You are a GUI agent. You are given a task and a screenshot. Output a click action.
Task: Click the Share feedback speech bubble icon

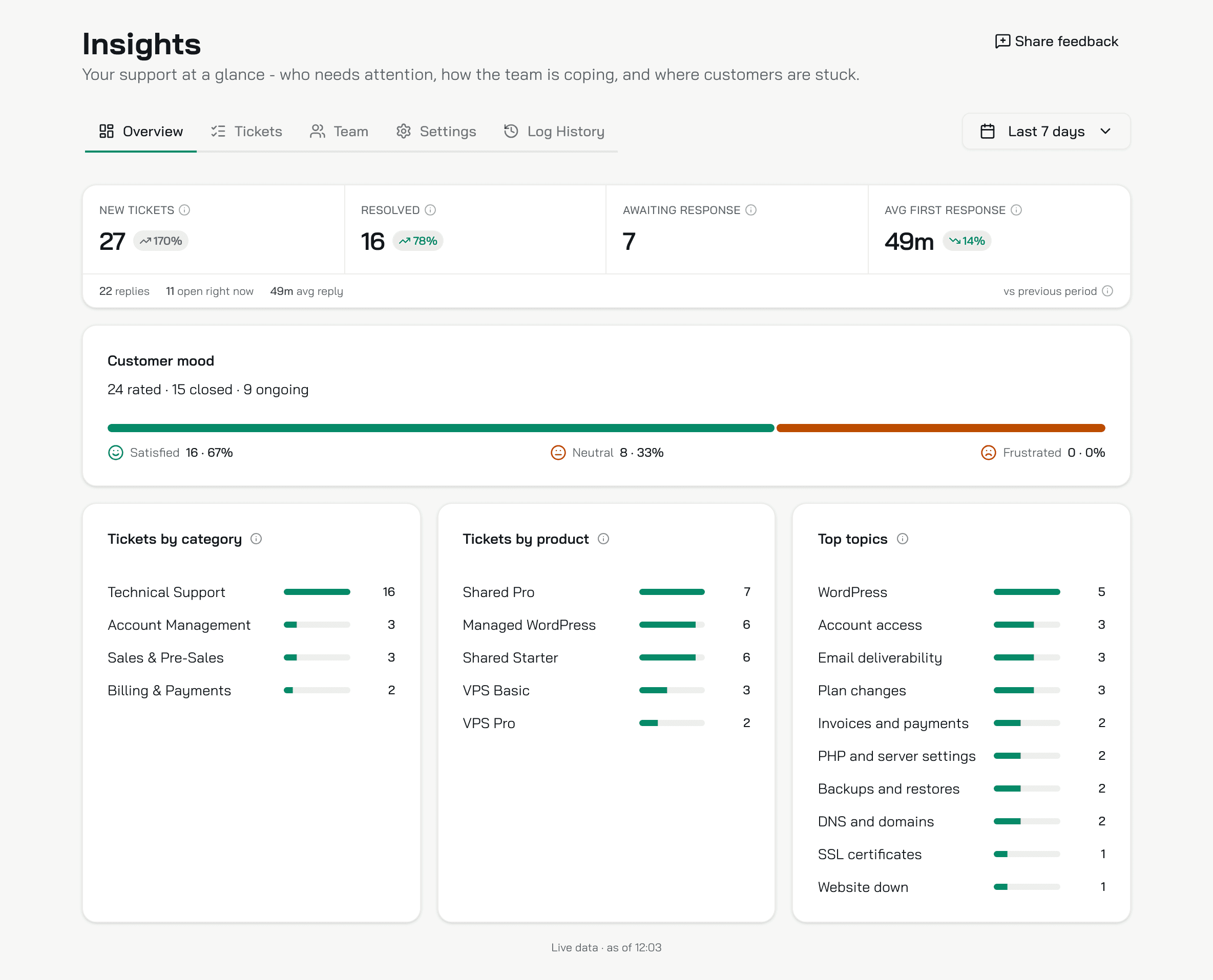(x=1002, y=41)
